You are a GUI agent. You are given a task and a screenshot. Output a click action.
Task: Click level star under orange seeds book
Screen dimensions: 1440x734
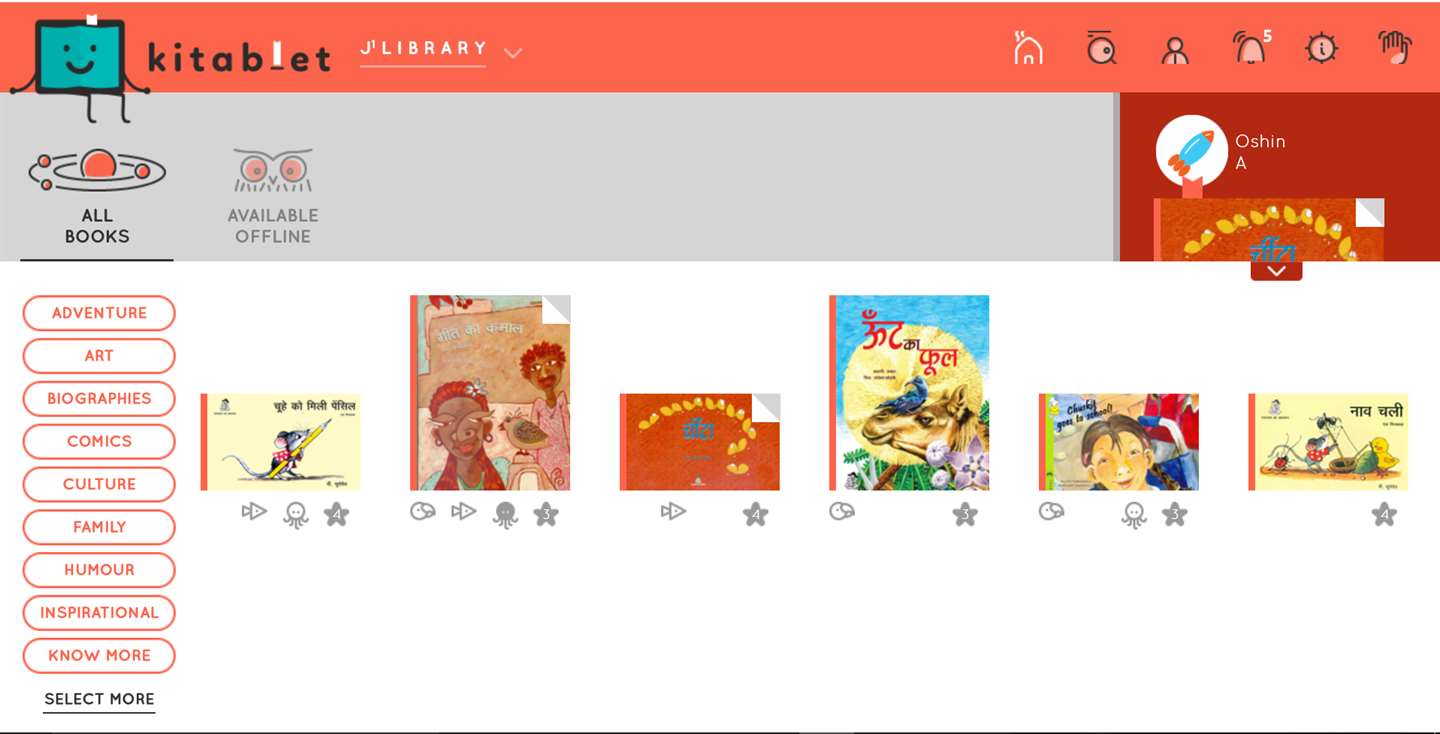coord(756,515)
